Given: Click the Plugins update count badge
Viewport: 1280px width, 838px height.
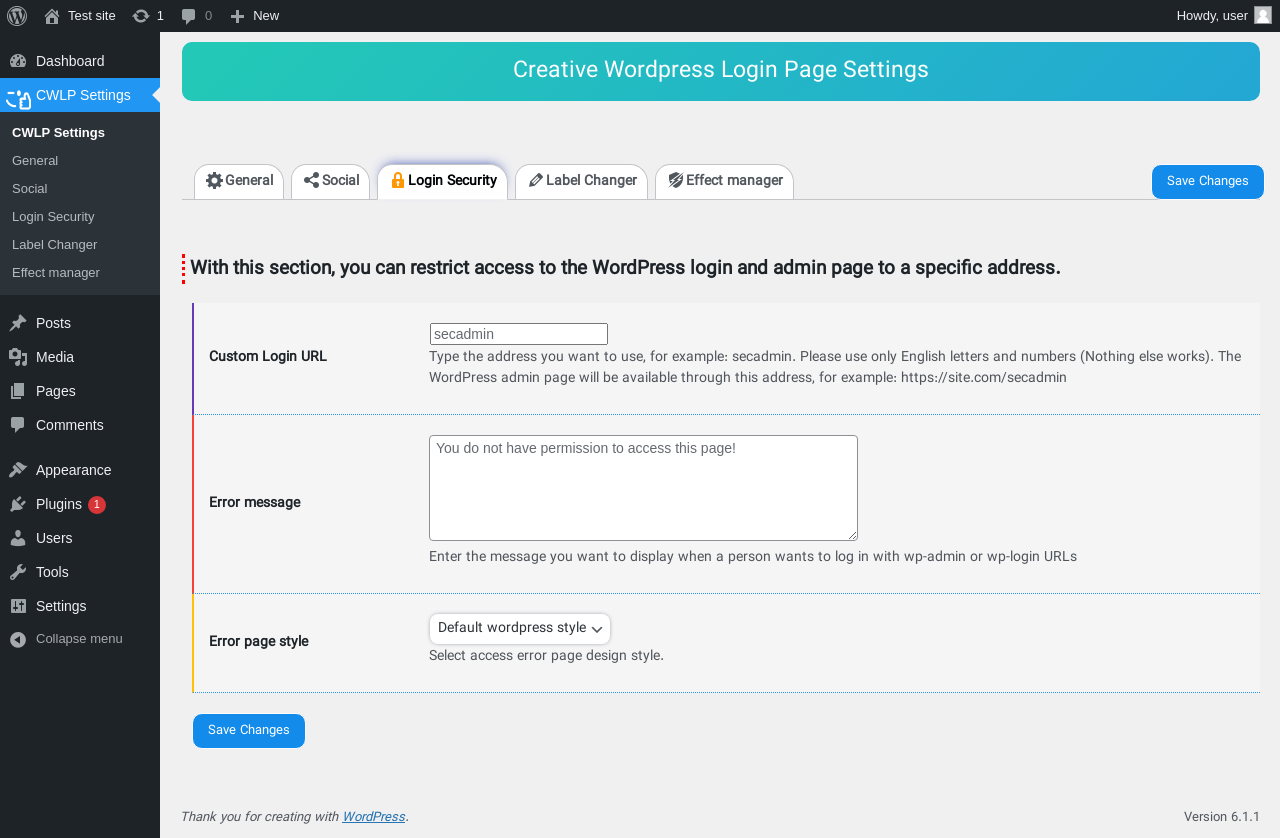Looking at the screenshot, I should tap(97, 505).
